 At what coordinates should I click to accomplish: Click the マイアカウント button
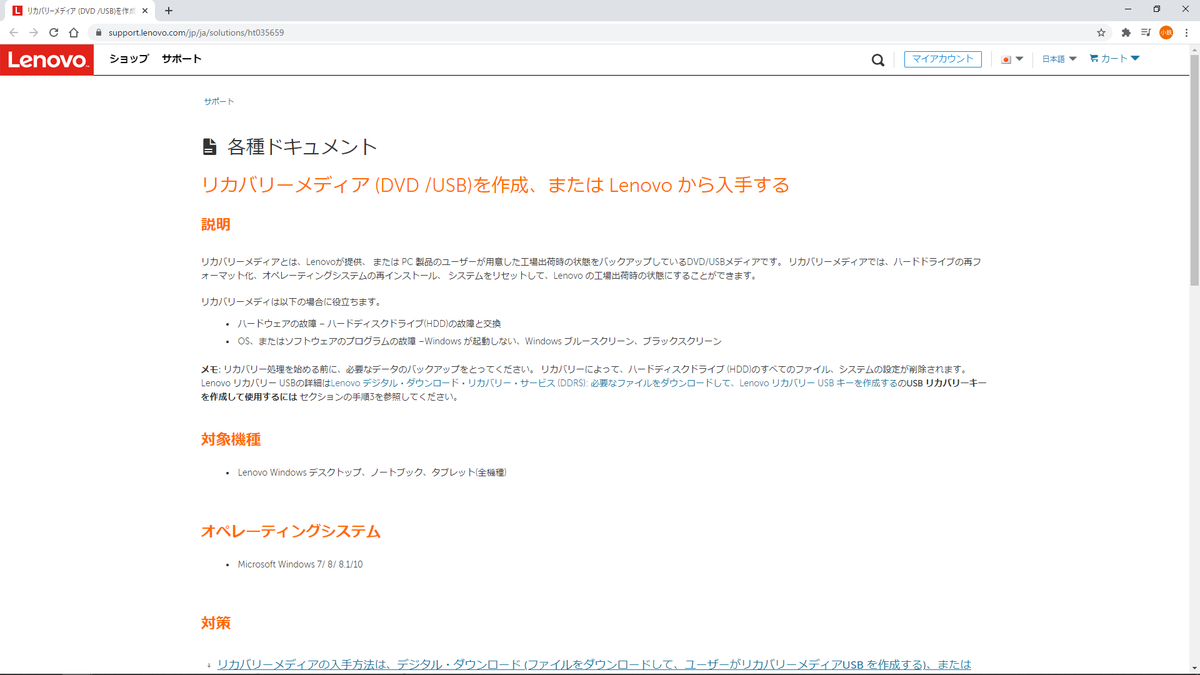[943, 59]
